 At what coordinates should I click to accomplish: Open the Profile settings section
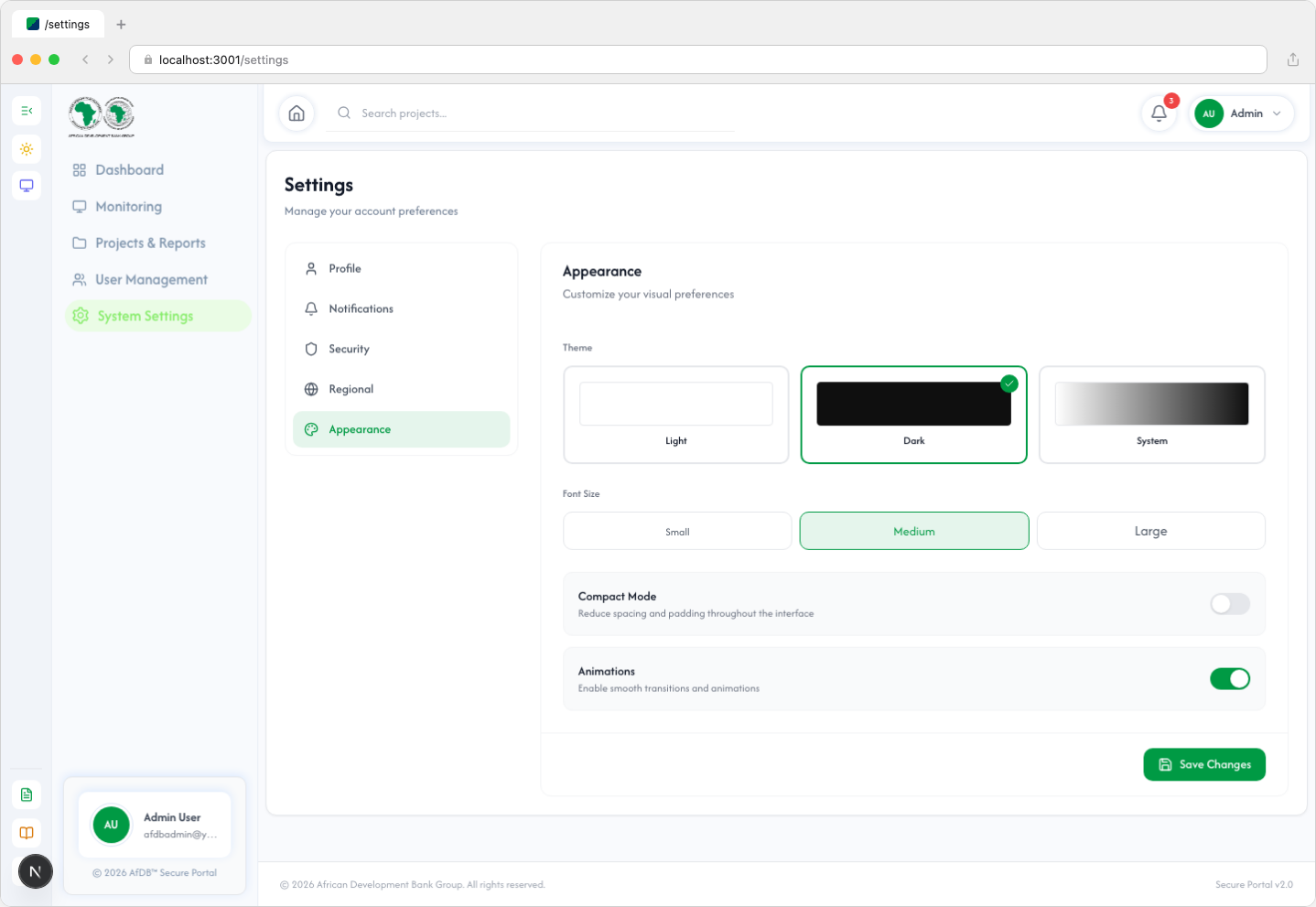401,269
